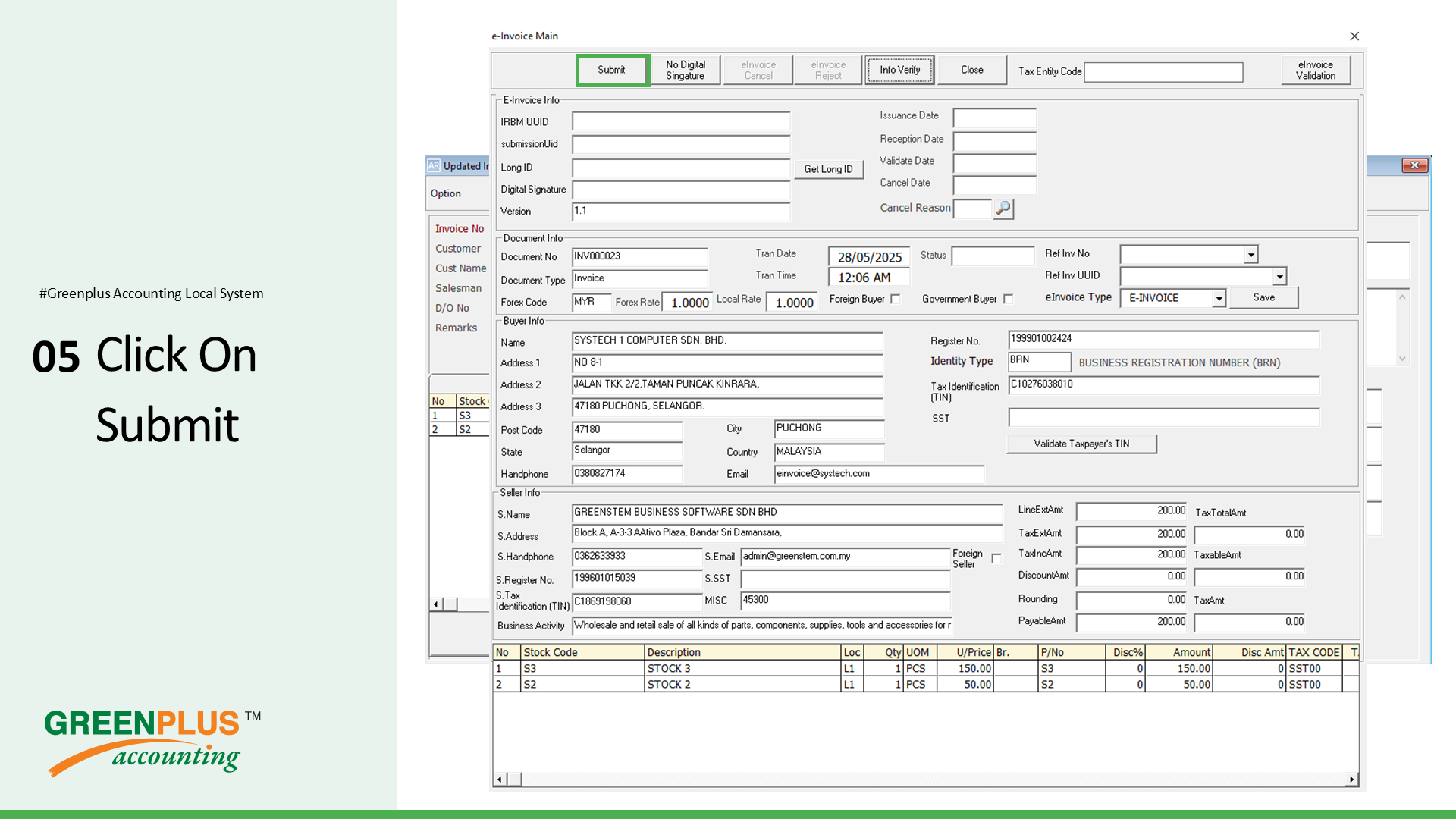This screenshot has width=1456, height=819.
Task: Click the Document Type field
Action: click(x=639, y=279)
